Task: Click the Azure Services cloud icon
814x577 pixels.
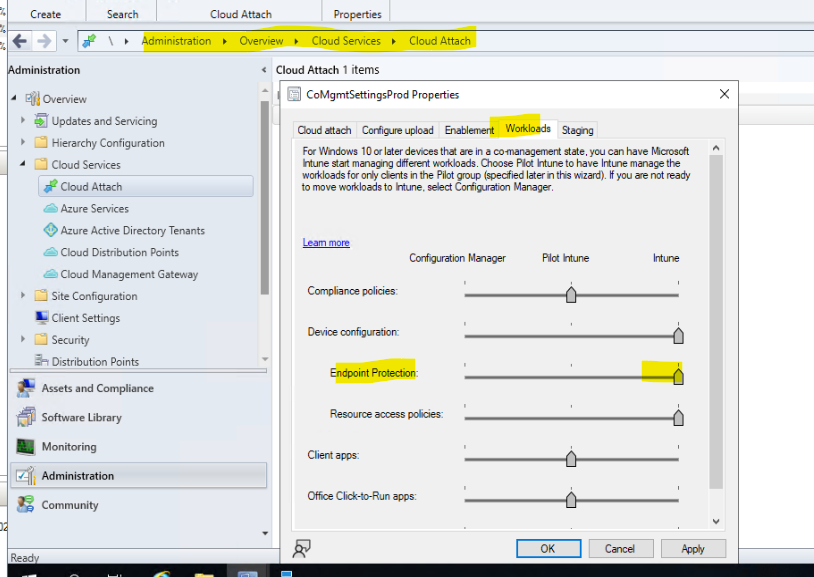Action: coord(50,208)
